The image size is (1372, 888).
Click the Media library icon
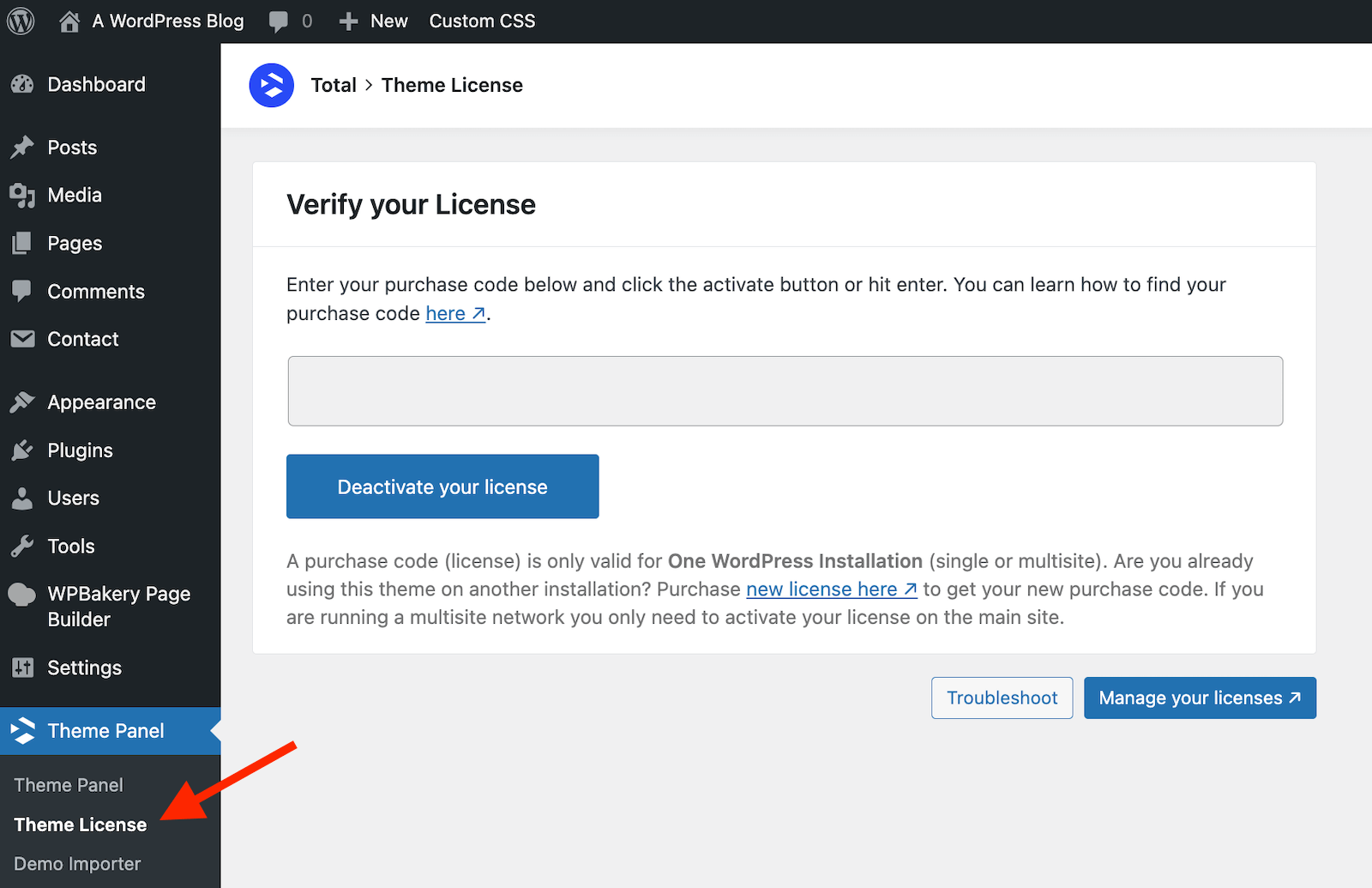(x=22, y=196)
